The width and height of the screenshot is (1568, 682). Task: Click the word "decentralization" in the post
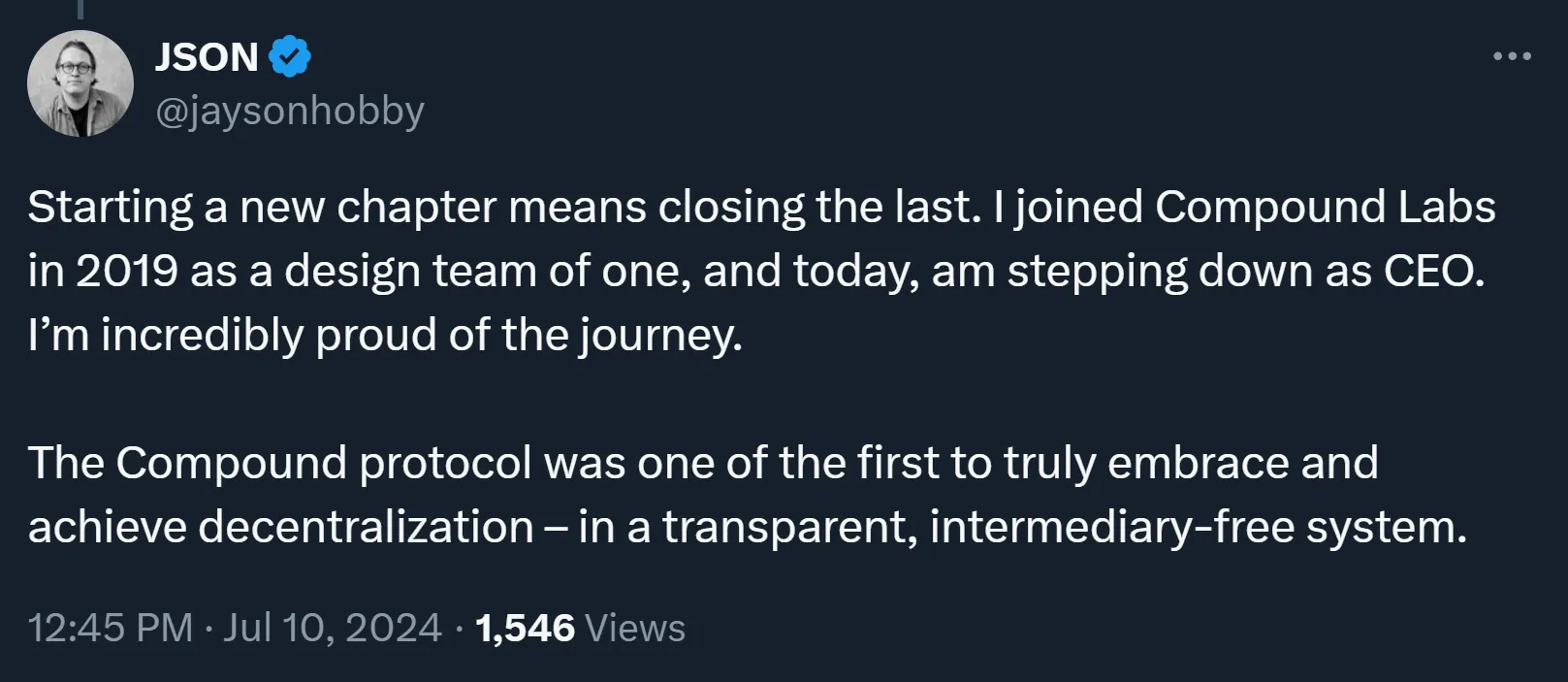367,527
